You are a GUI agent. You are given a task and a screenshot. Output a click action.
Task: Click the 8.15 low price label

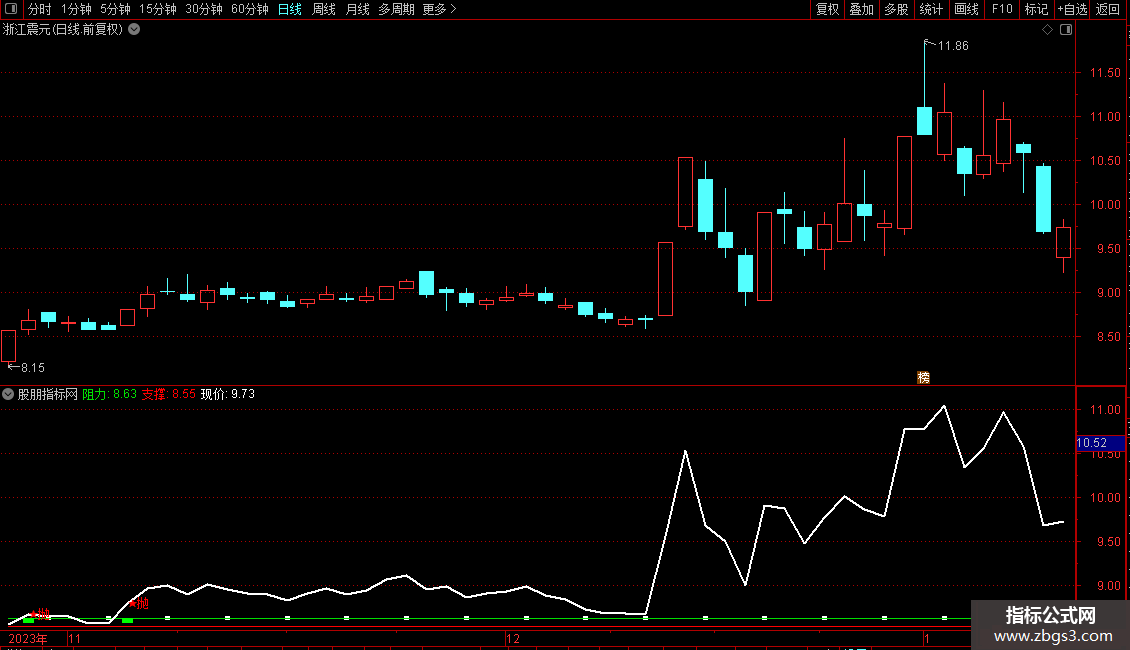(32, 368)
